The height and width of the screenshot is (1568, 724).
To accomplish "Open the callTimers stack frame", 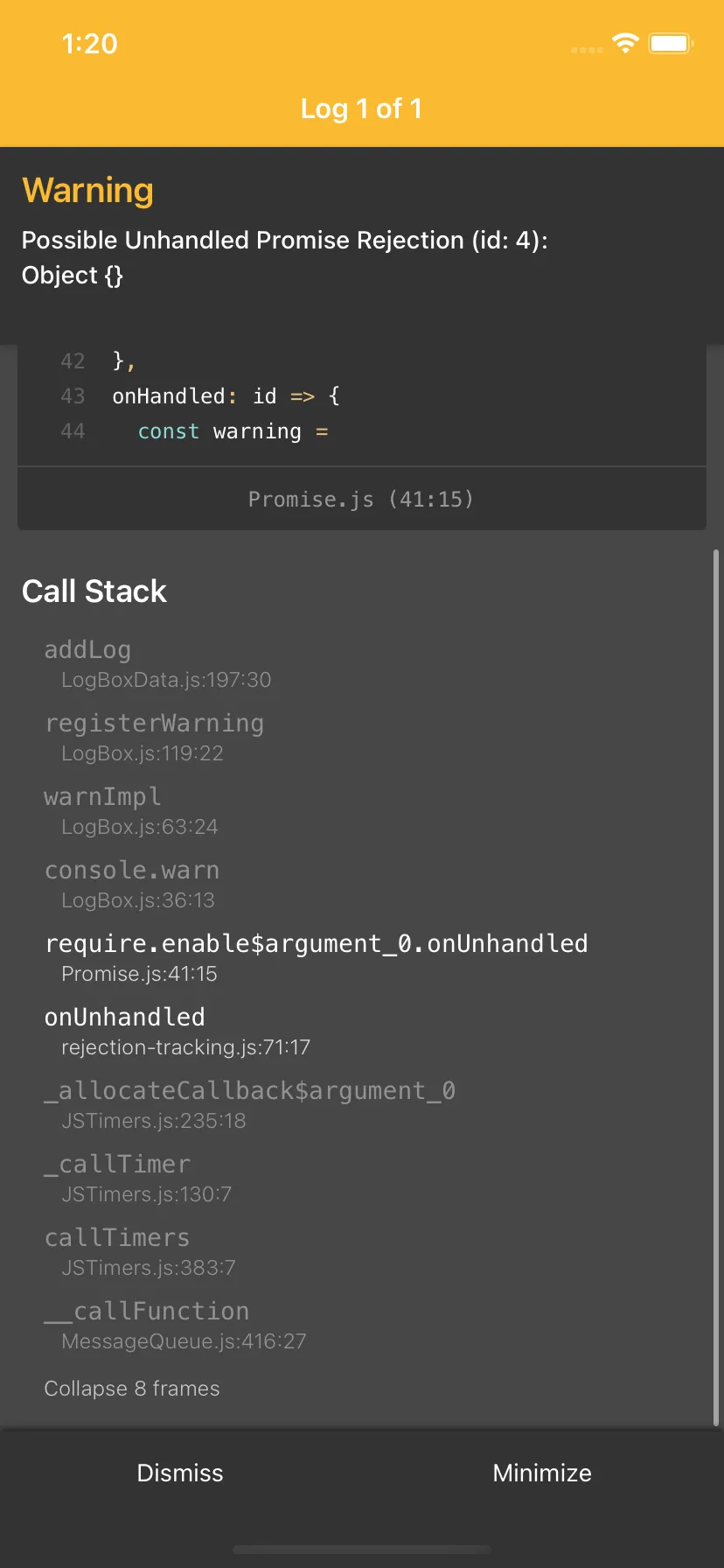I will point(140,1251).
